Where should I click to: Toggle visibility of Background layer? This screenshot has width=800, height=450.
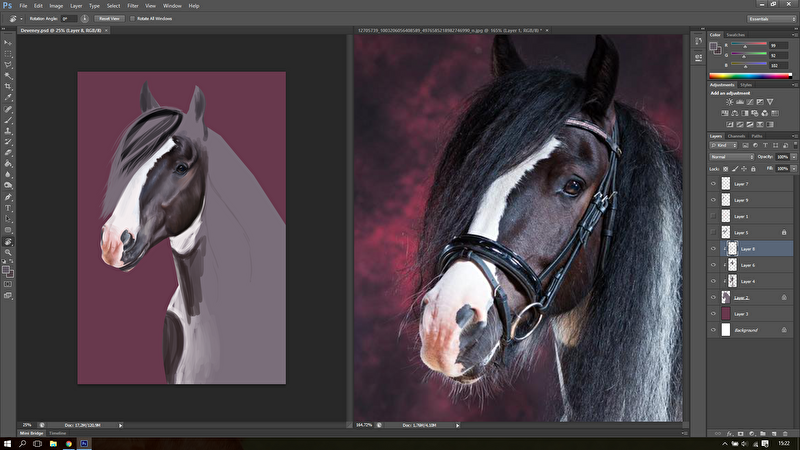(x=713, y=330)
